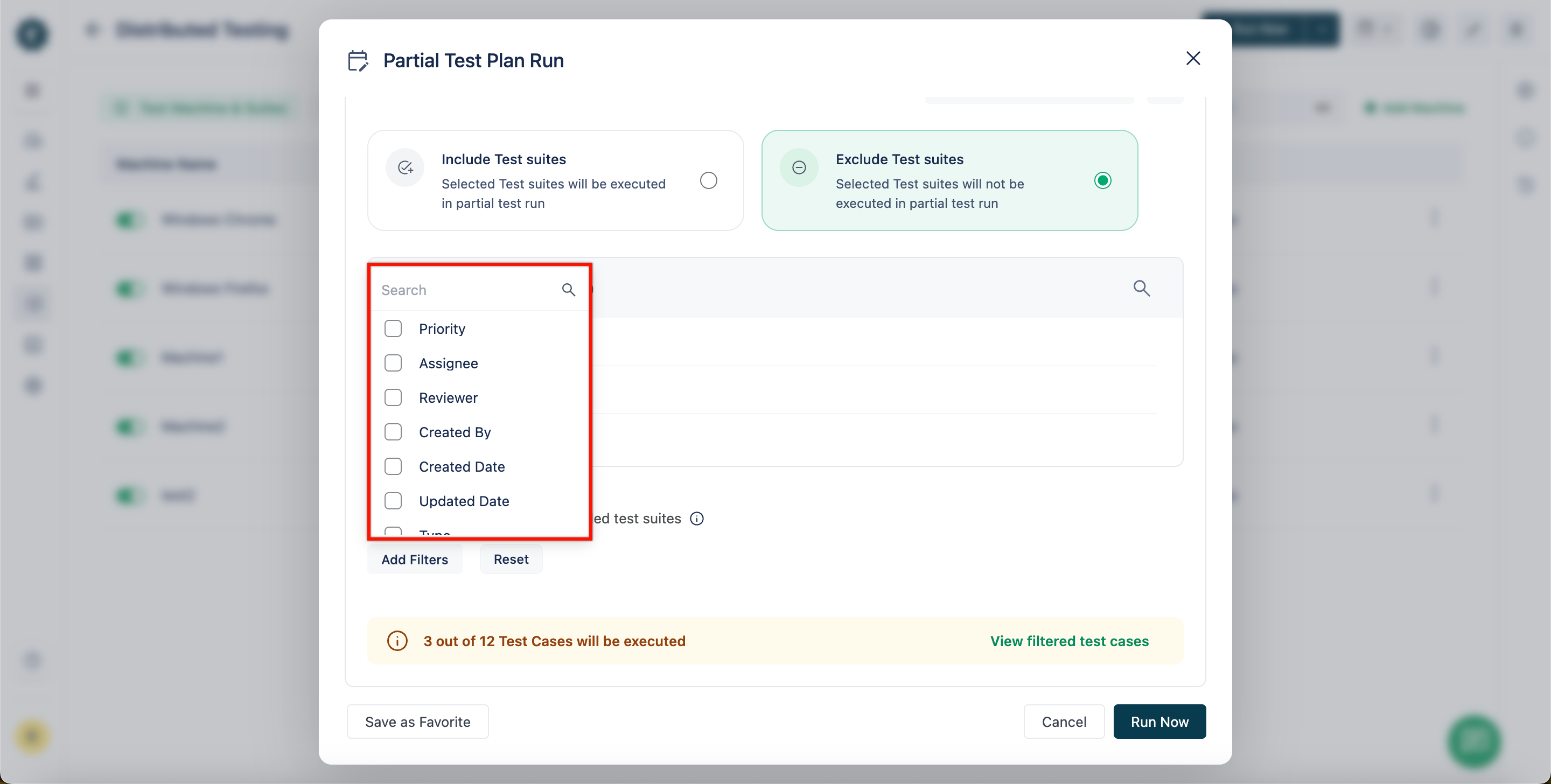This screenshot has height=784, width=1551.
Task: Enable the Priority filter checkbox
Action: [x=394, y=327]
